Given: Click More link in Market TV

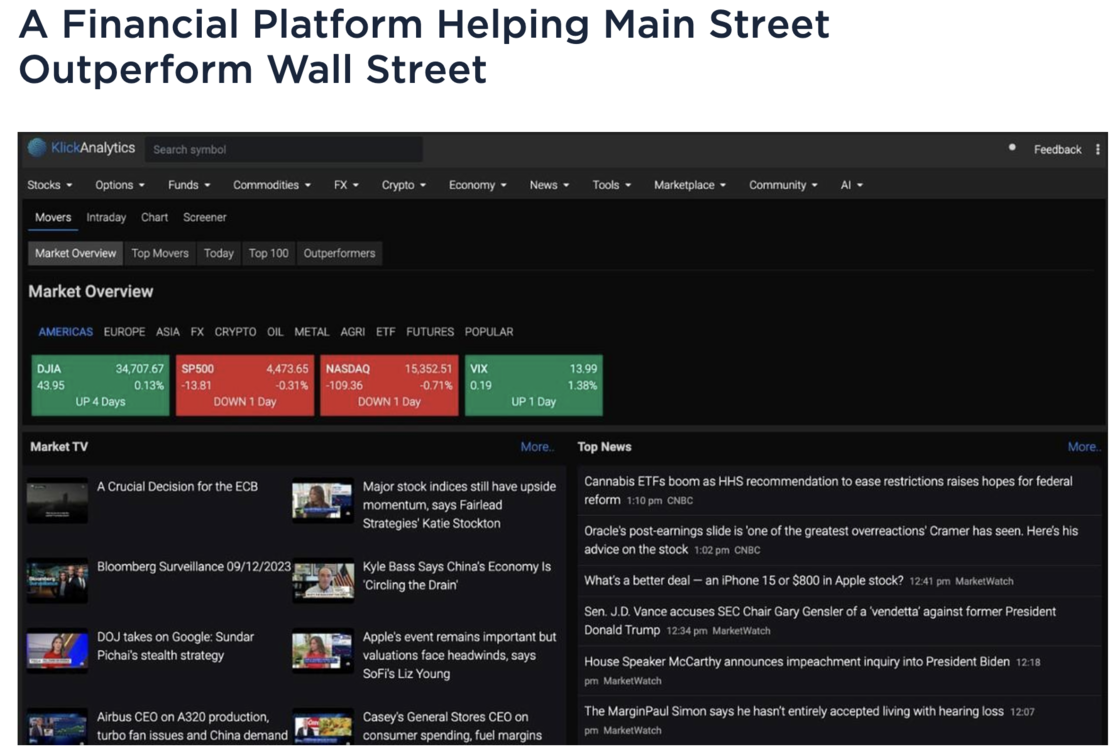Looking at the screenshot, I should pos(537,447).
